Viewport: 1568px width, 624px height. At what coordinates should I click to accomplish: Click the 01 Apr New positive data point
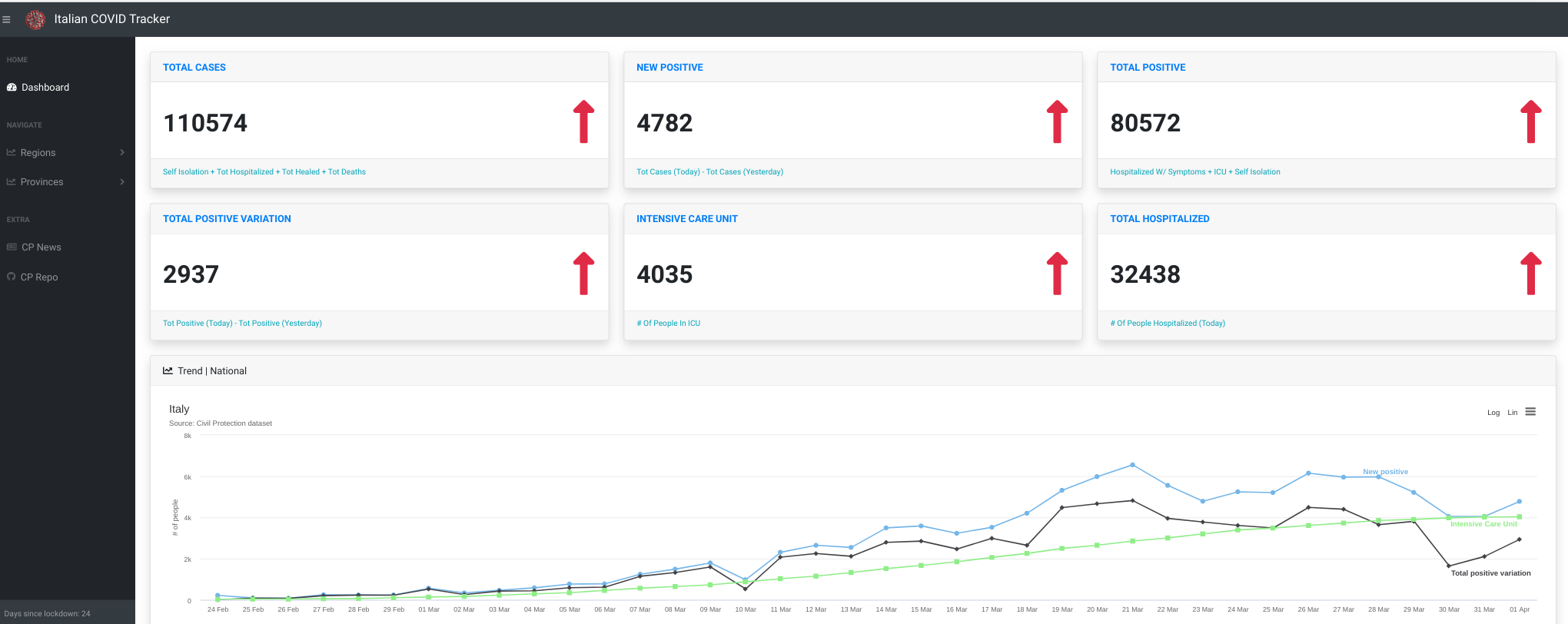(x=1519, y=502)
